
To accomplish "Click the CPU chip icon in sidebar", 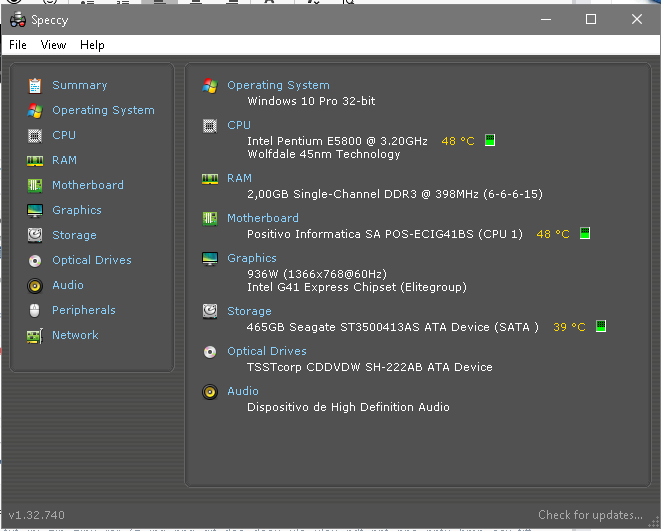I will (35, 136).
